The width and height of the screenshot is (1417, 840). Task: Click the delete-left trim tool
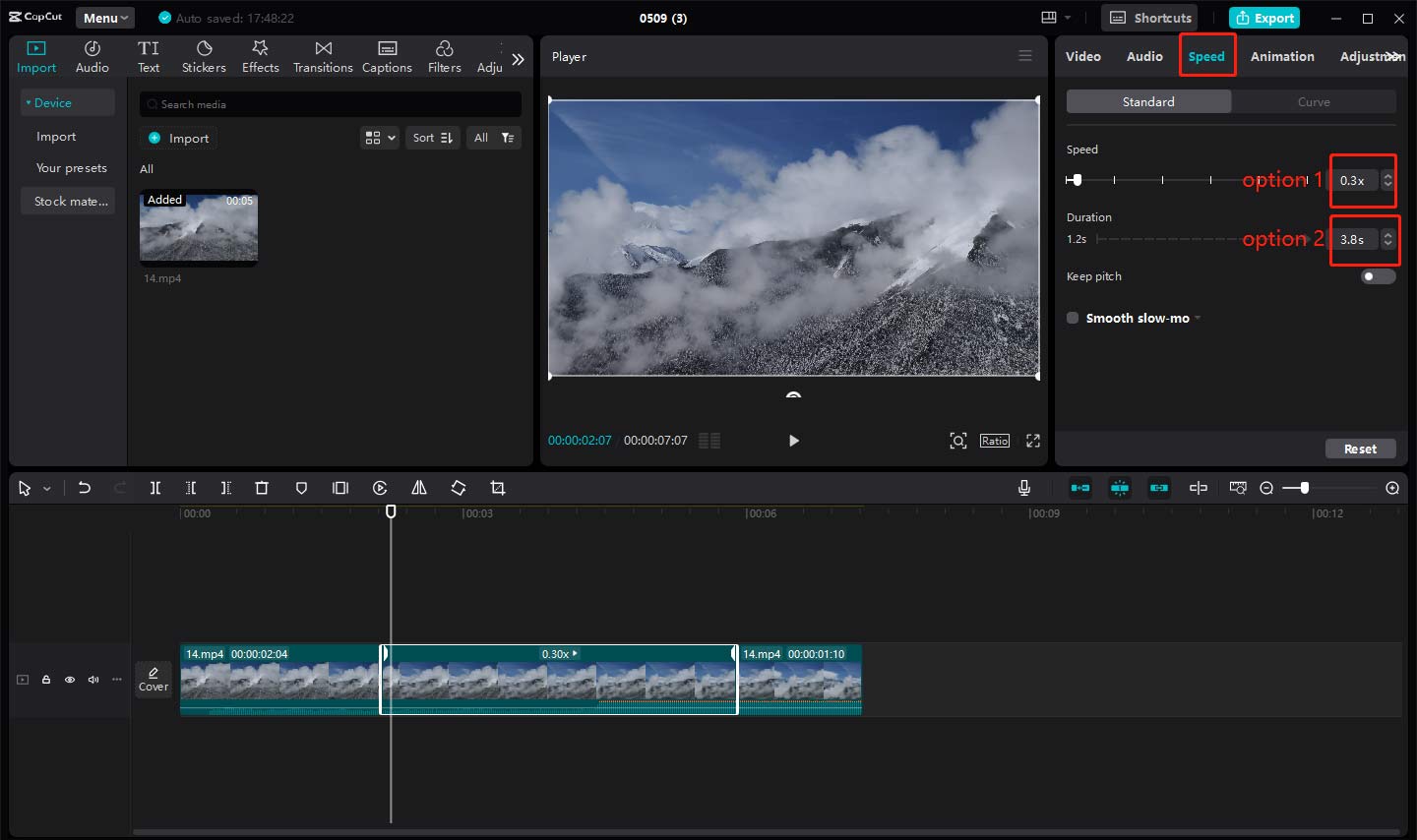point(191,488)
